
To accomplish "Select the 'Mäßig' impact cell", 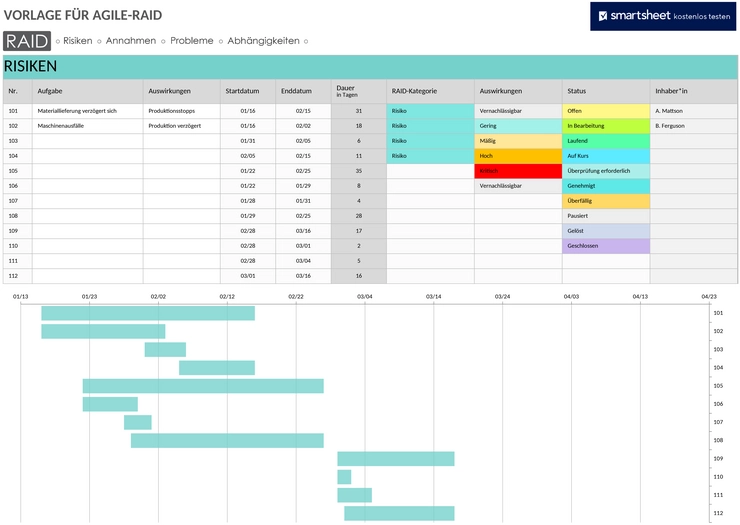I will coord(518,141).
